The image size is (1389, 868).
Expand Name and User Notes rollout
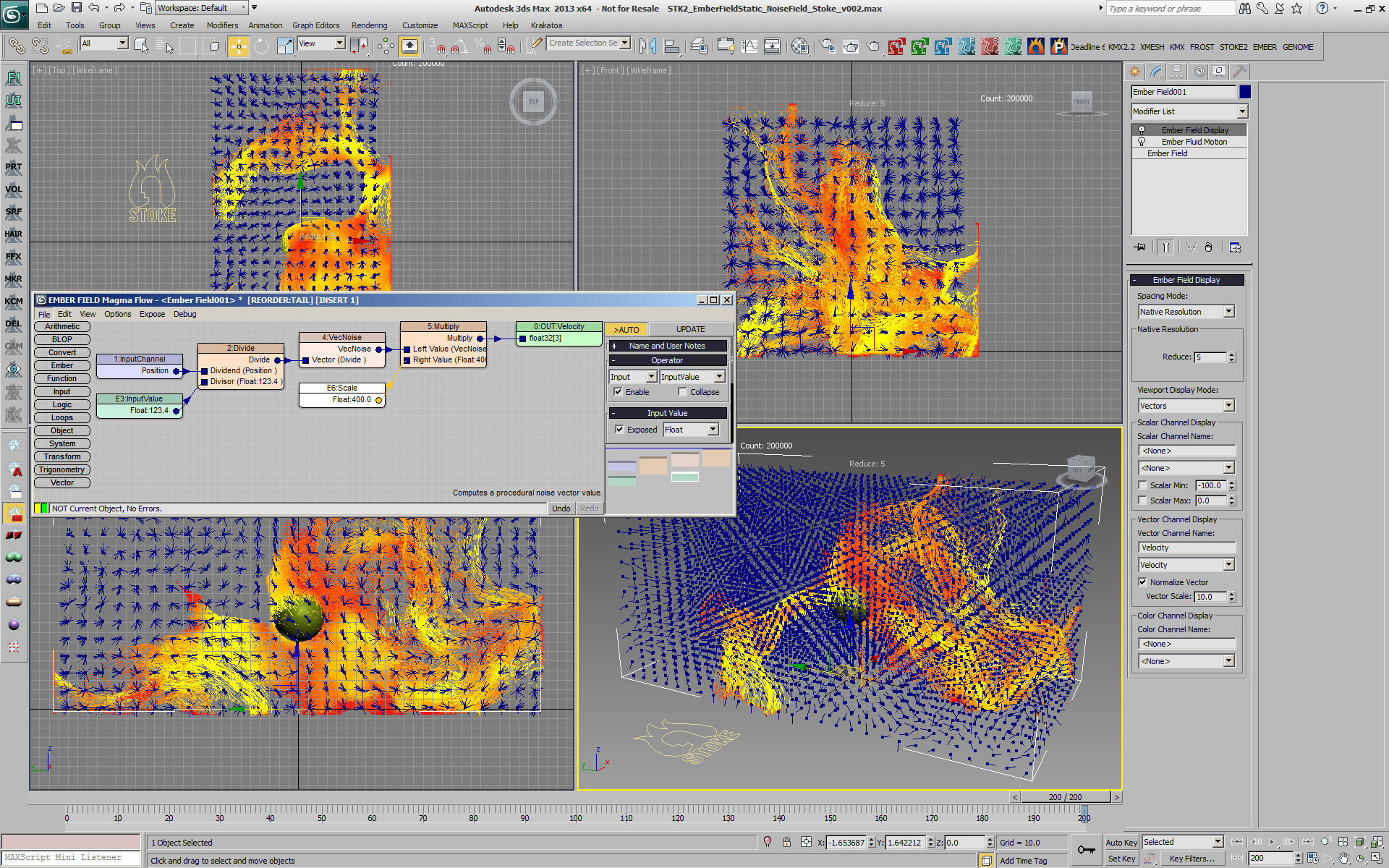pos(667,346)
